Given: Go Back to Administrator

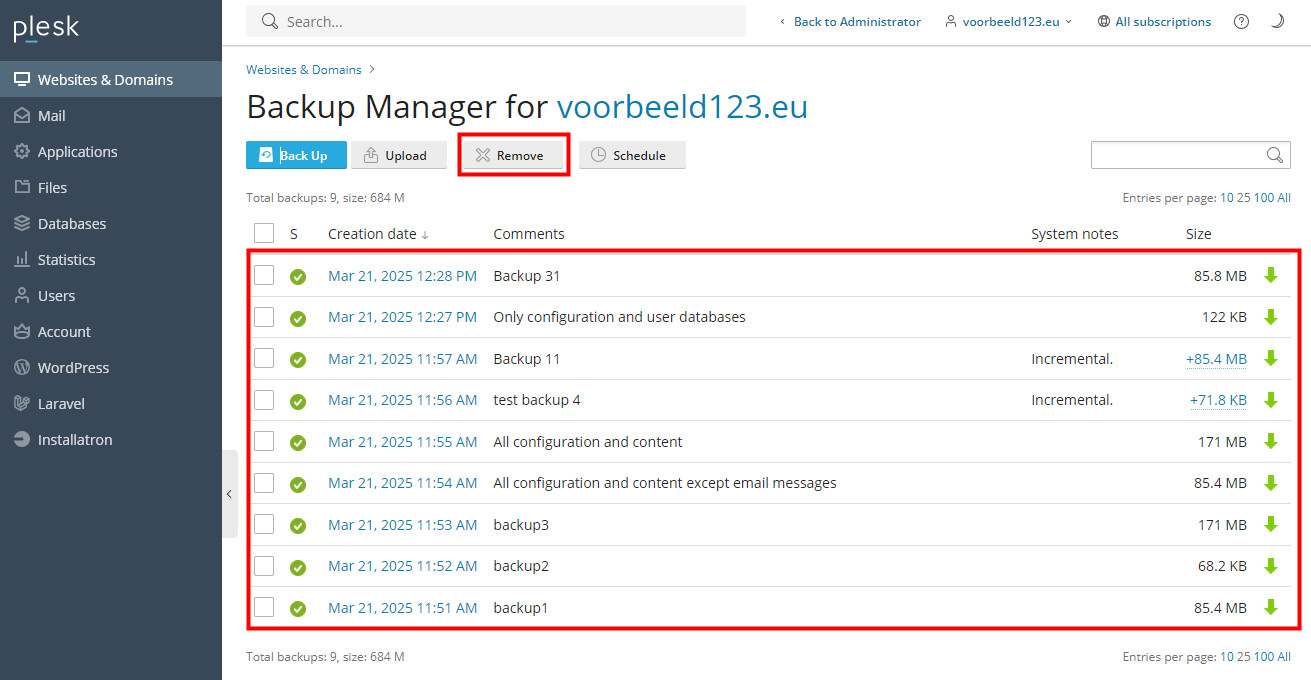Looking at the screenshot, I should (x=850, y=21).
